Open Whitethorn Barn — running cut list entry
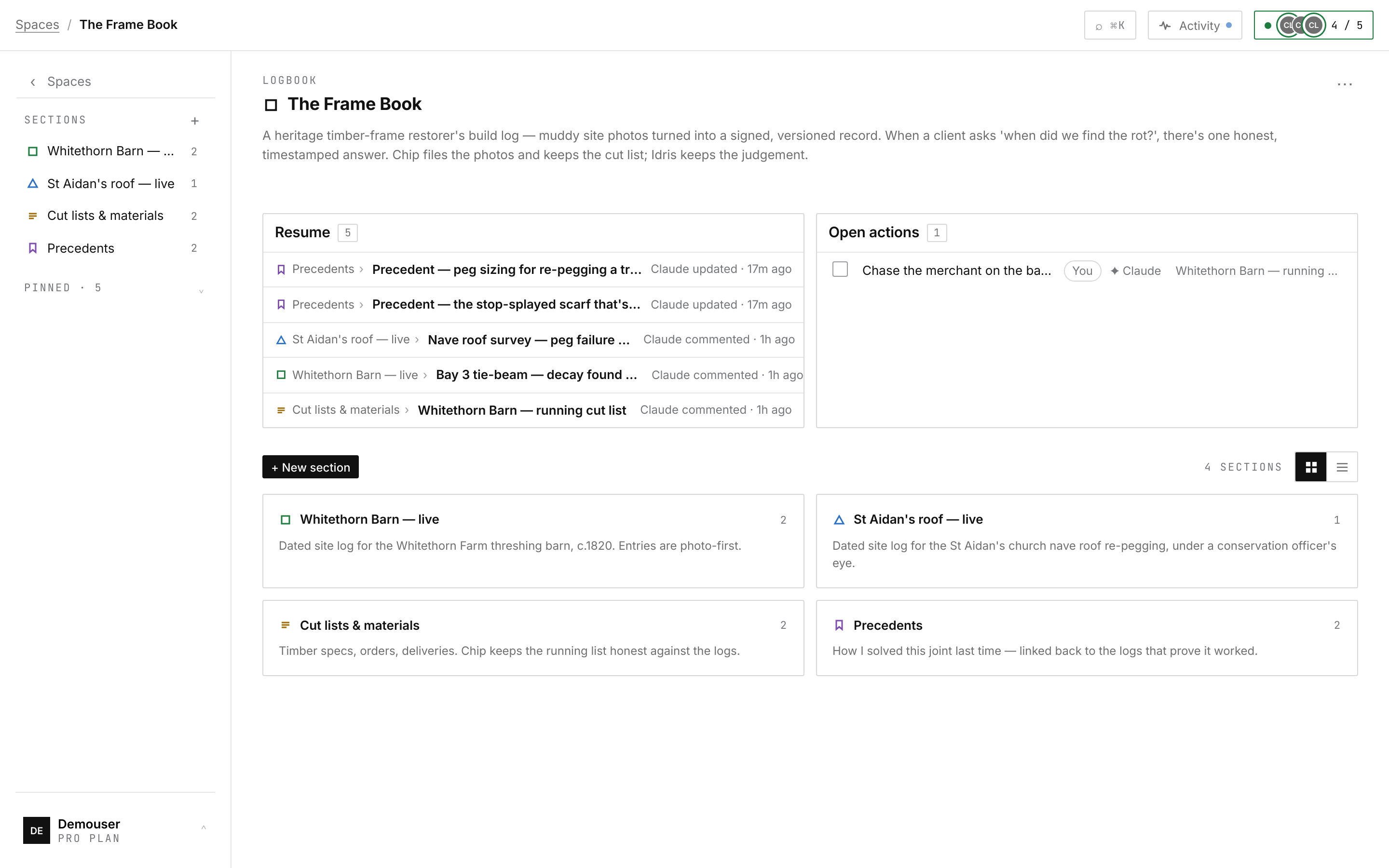1389x868 pixels. coord(533,410)
